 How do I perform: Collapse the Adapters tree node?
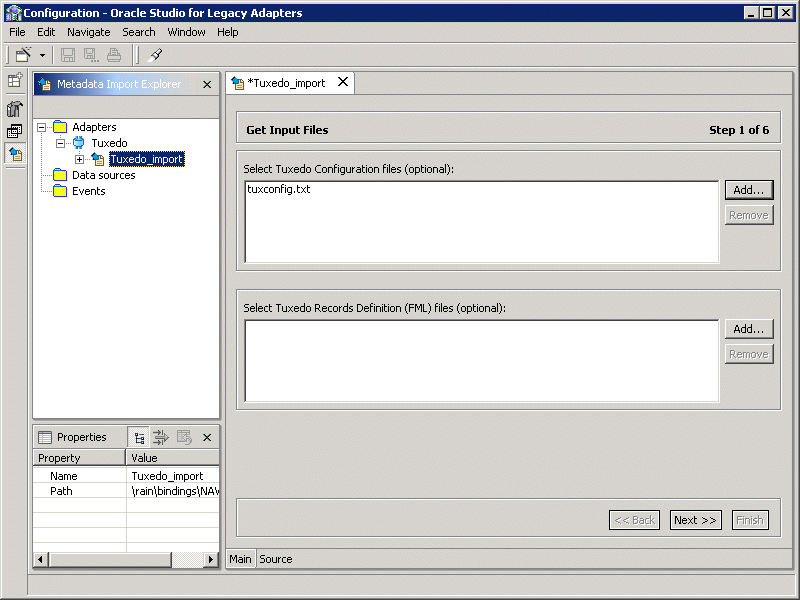click(42, 127)
